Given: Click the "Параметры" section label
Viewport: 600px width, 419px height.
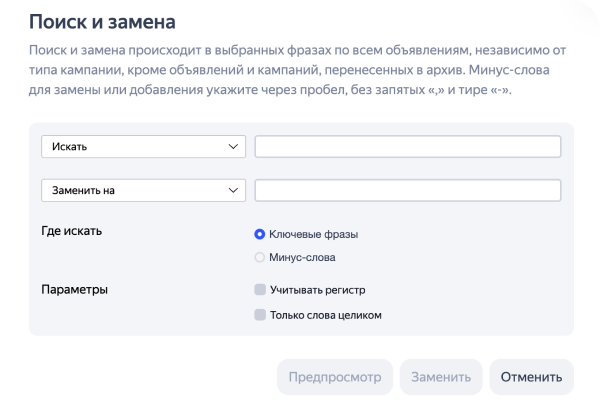Looking at the screenshot, I should (74, 290).
